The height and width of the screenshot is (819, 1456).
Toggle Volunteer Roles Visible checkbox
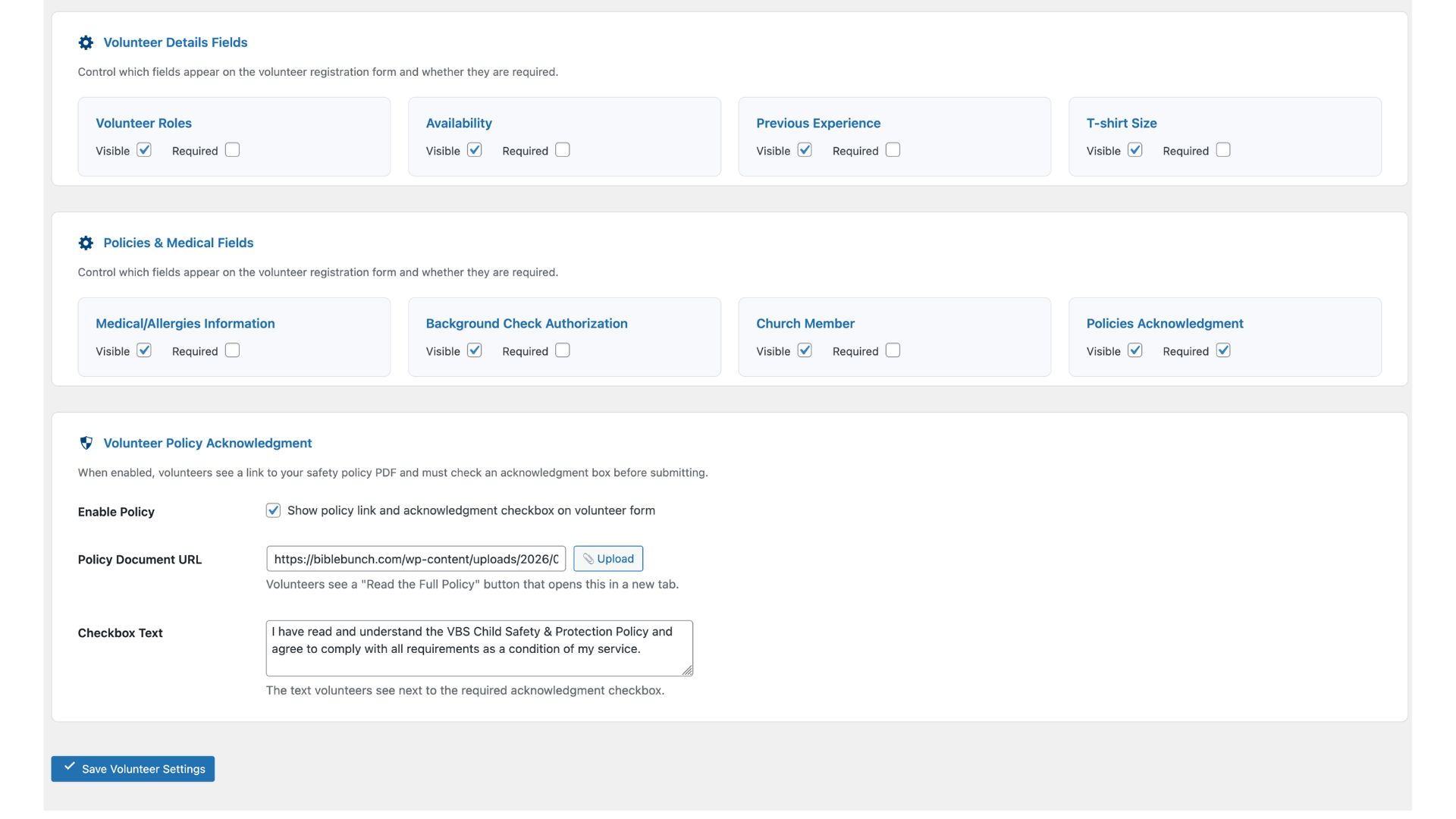point(144,150)
